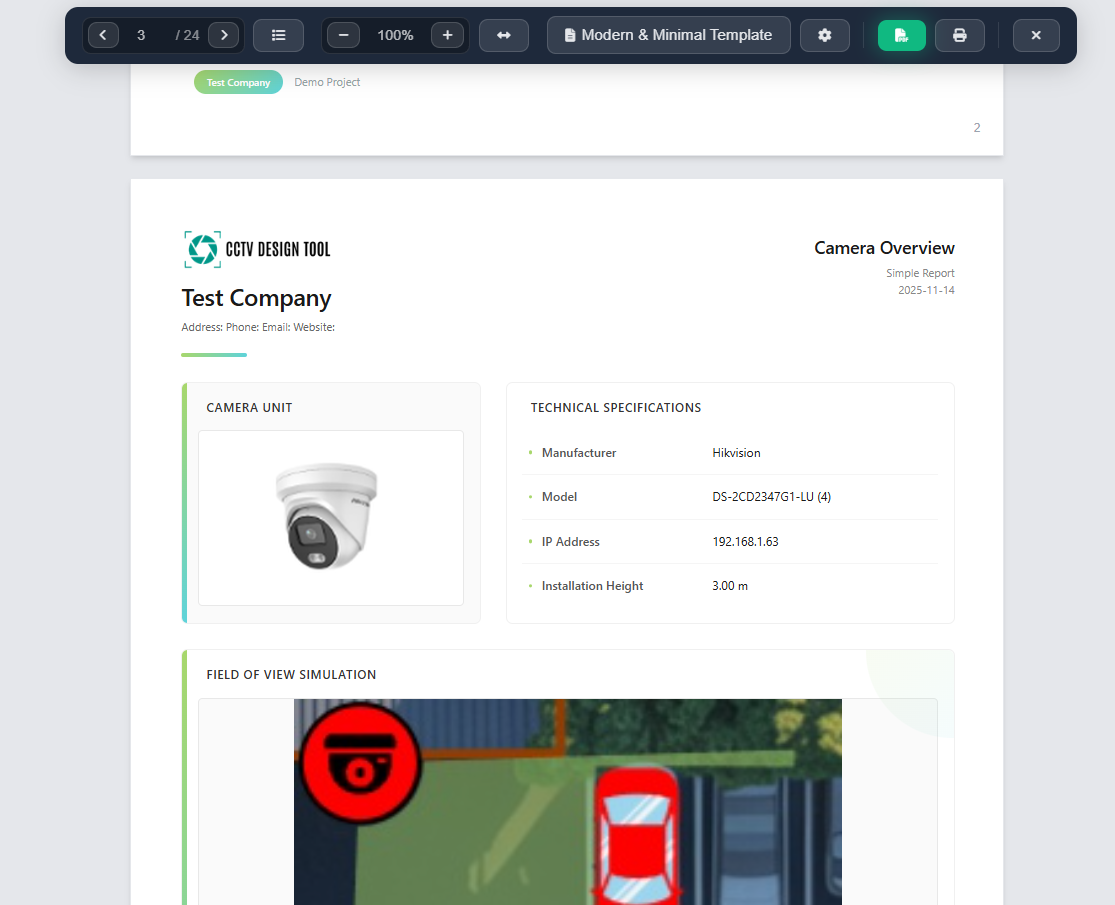Open the page thumbnails list
The width and height of the screenshot is (1115, 905).
[278, 34]
